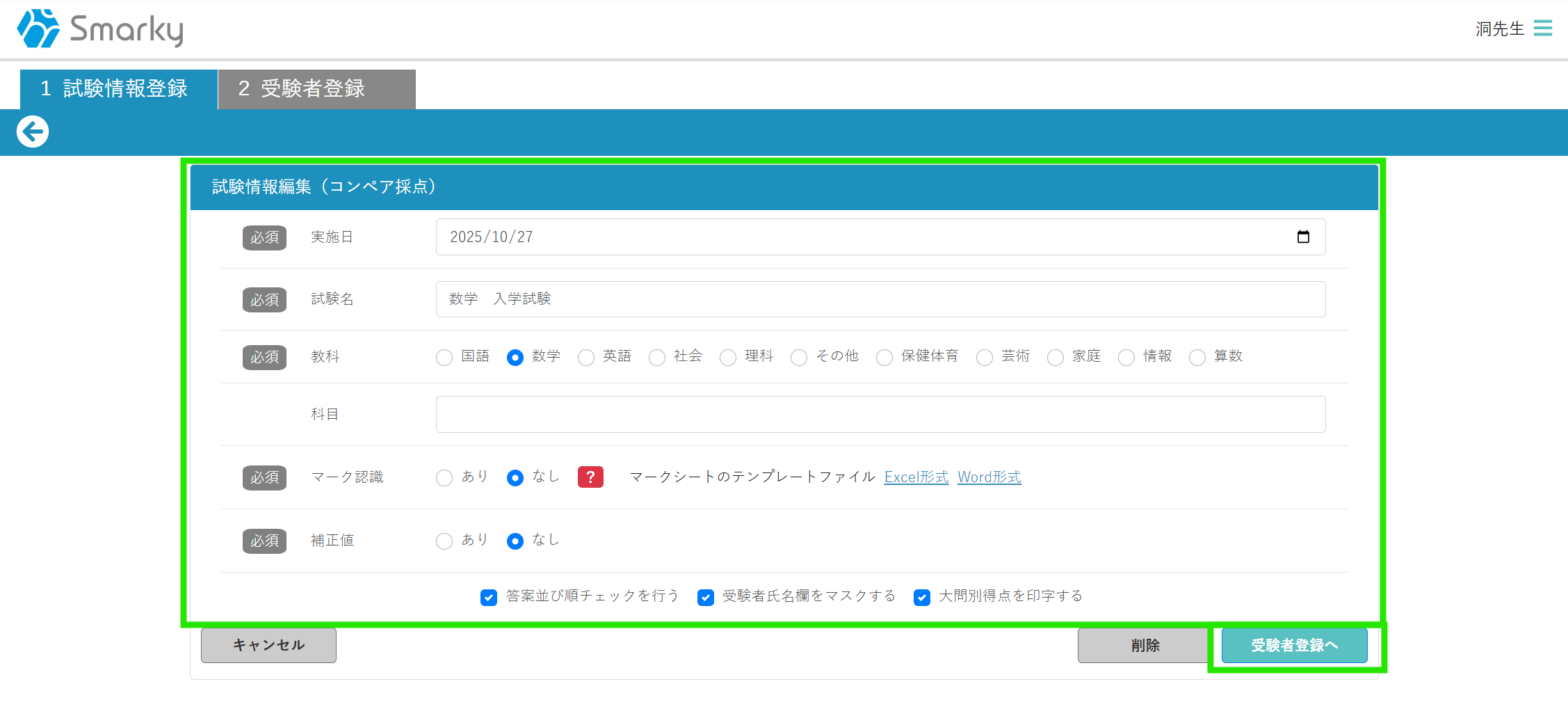Set 補正値 to あり

click(x=444, y=541)
